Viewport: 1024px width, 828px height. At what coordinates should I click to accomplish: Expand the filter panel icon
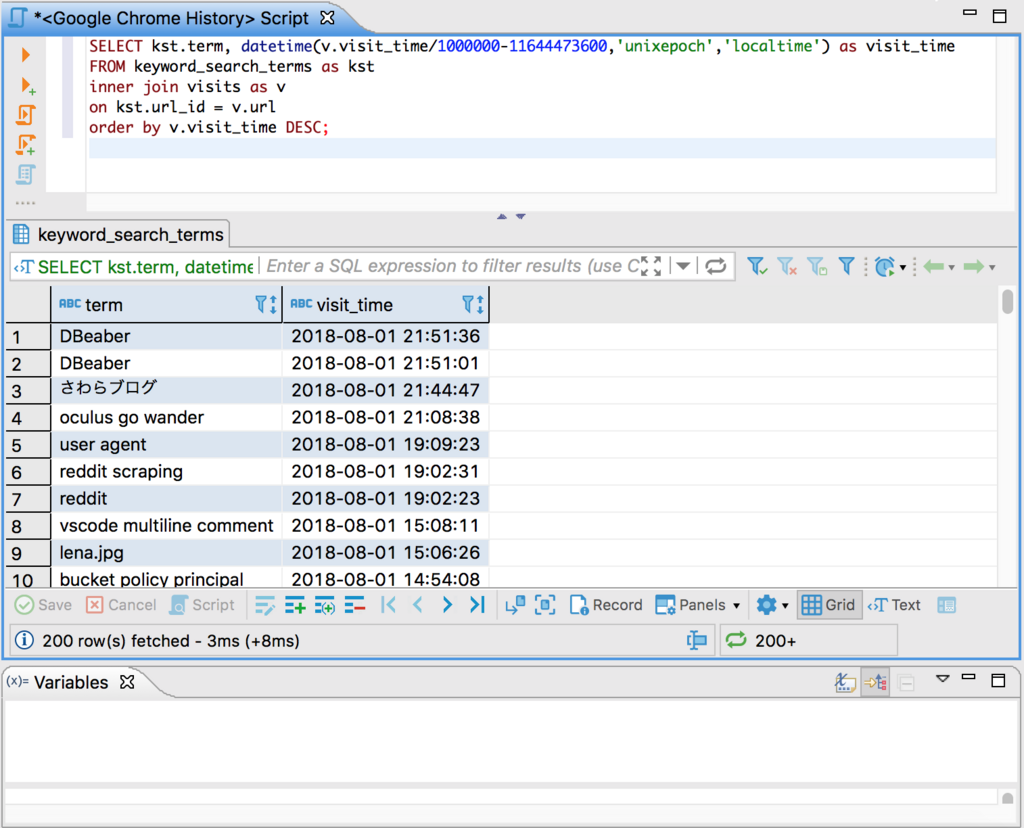[651, 266]
